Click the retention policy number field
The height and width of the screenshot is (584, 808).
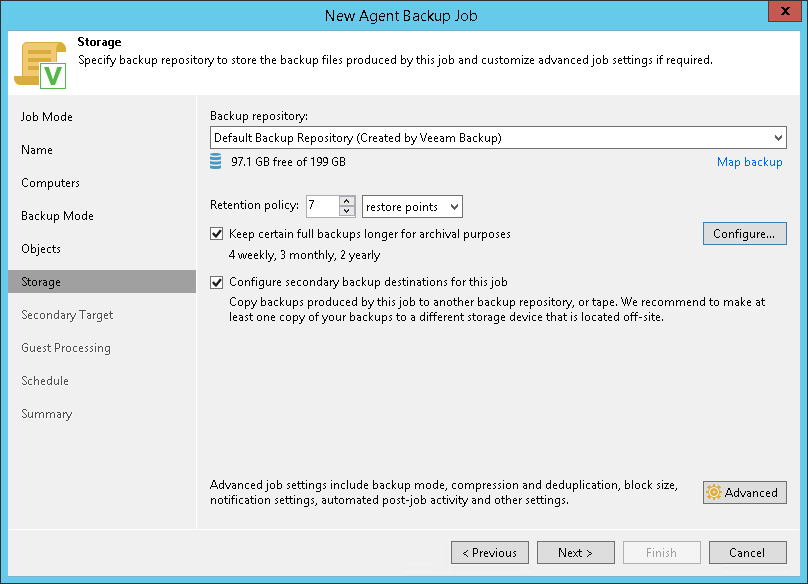point(322,207)
